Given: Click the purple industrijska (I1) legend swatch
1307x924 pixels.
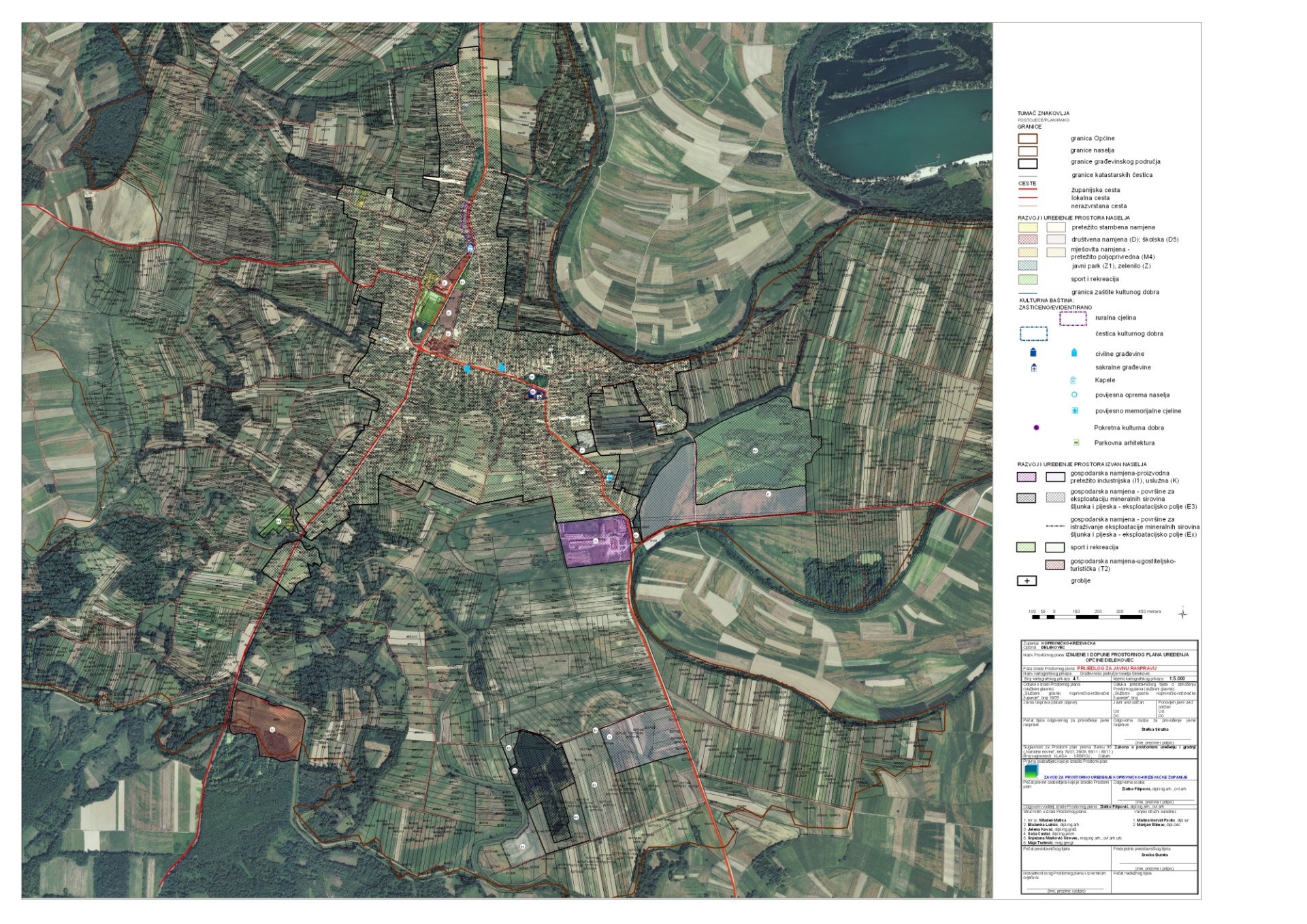Looking at the screenshot, I should tap(1026, 477).
